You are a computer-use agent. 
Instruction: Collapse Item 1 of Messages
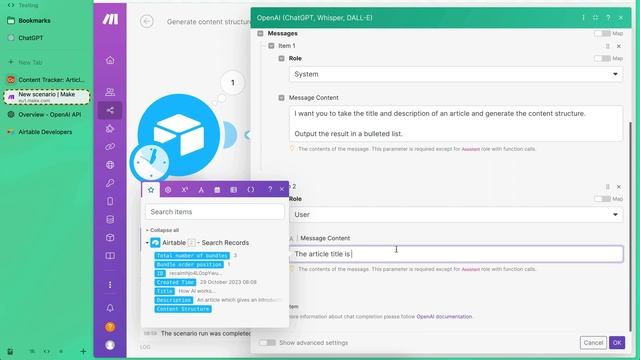click(x=271, y=46)
